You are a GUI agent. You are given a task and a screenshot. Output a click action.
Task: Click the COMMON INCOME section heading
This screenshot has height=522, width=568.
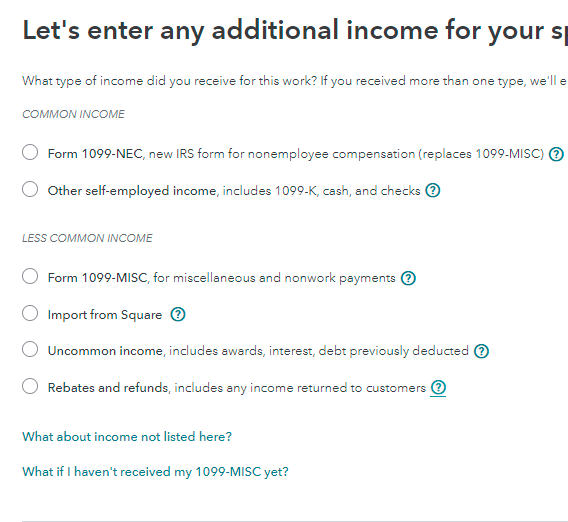pos(73,114)
